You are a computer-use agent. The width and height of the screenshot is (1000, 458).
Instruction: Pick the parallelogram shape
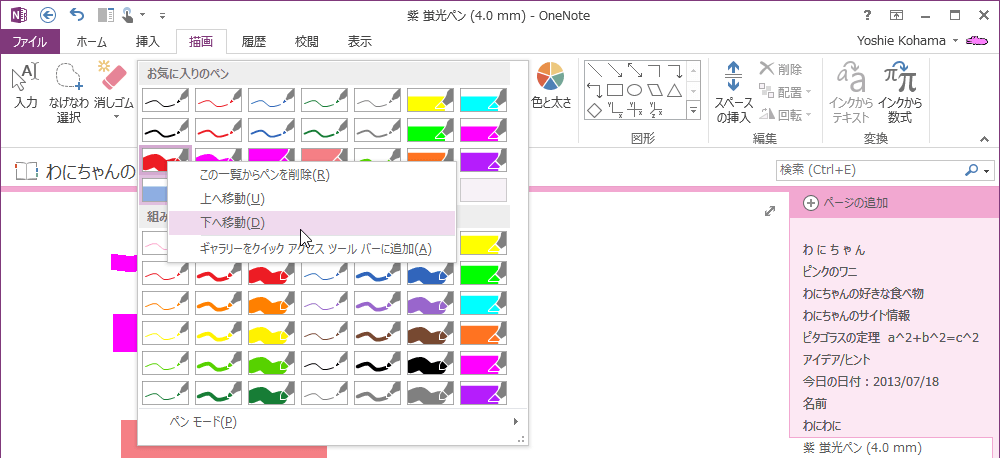coord(654,89)
